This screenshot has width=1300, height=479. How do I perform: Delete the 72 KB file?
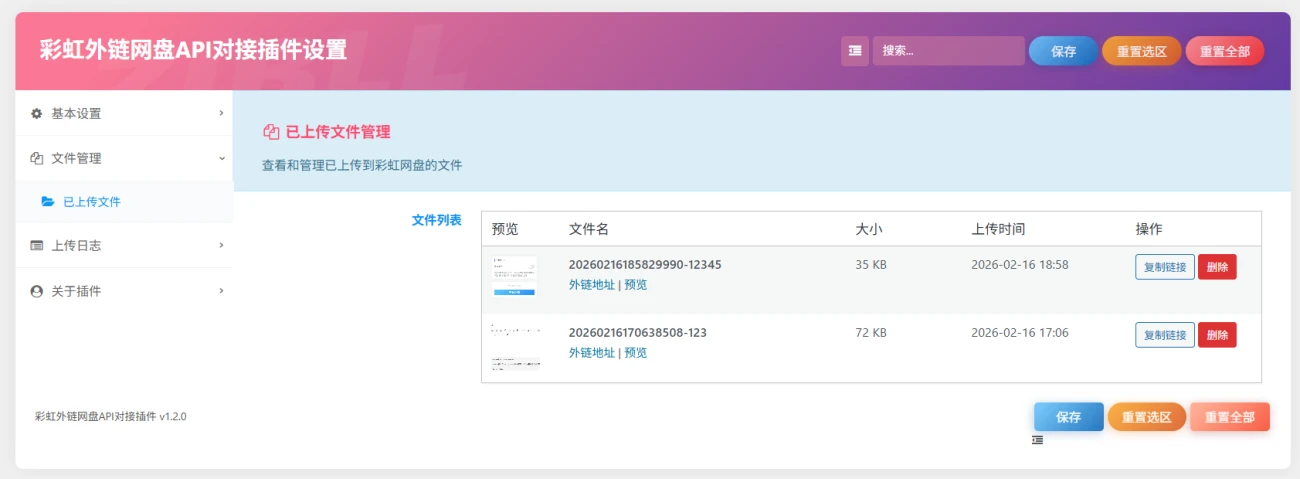click(x=1216, y=335)
